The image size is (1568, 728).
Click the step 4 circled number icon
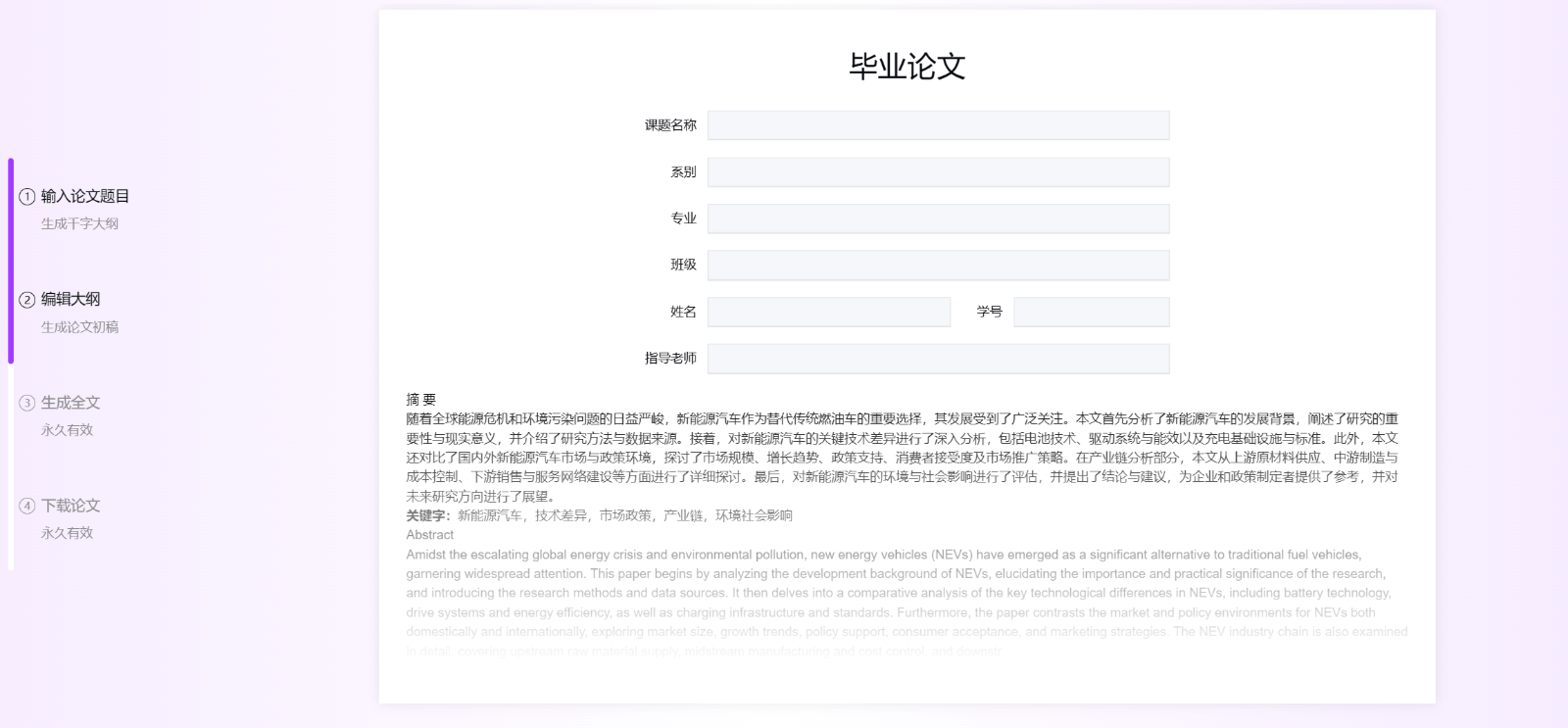click(x=26, y=506)
